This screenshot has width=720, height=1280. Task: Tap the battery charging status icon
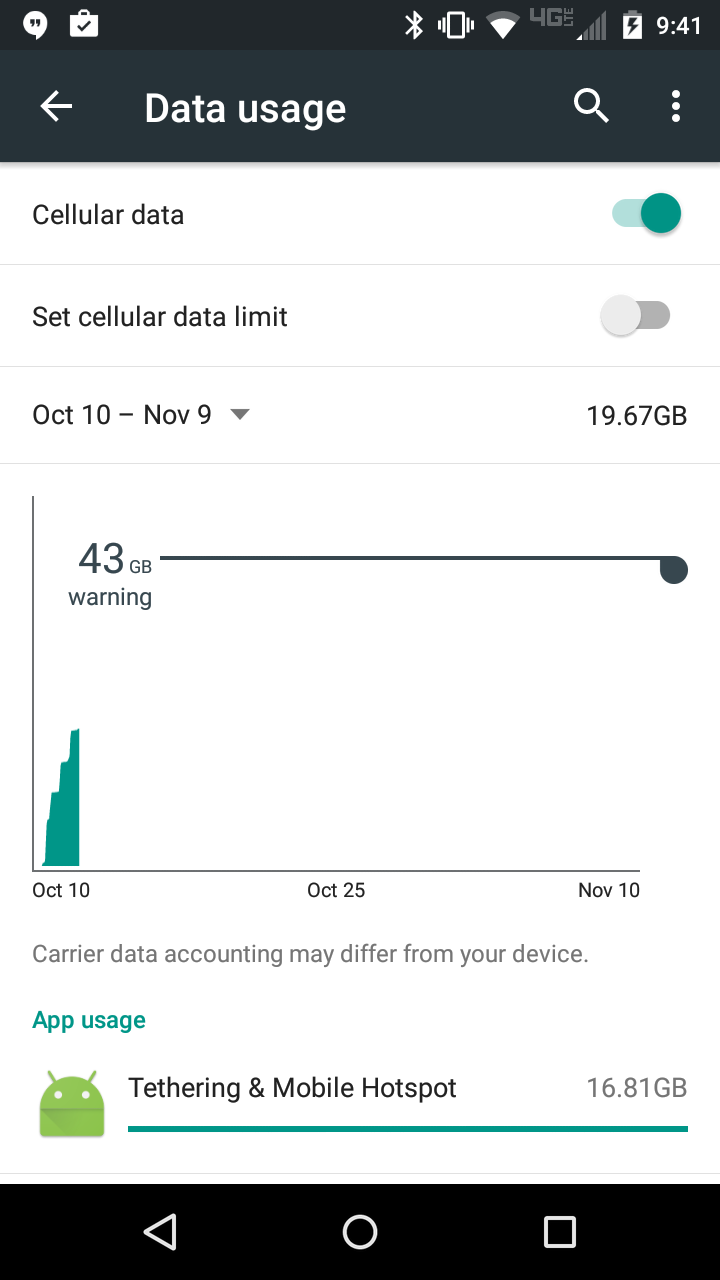632,25
